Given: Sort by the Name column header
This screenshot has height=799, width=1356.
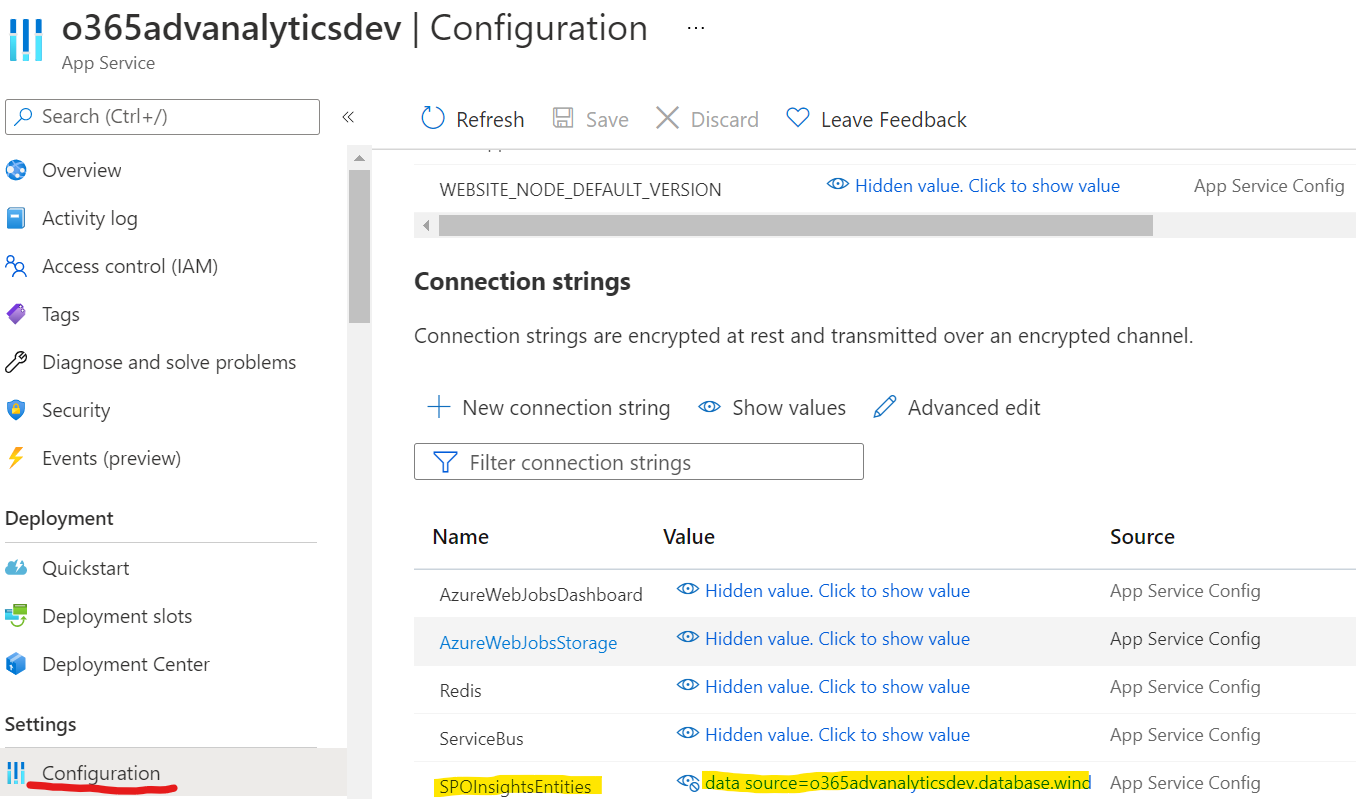Looking at the screenshot, I should tap(461, 537).
